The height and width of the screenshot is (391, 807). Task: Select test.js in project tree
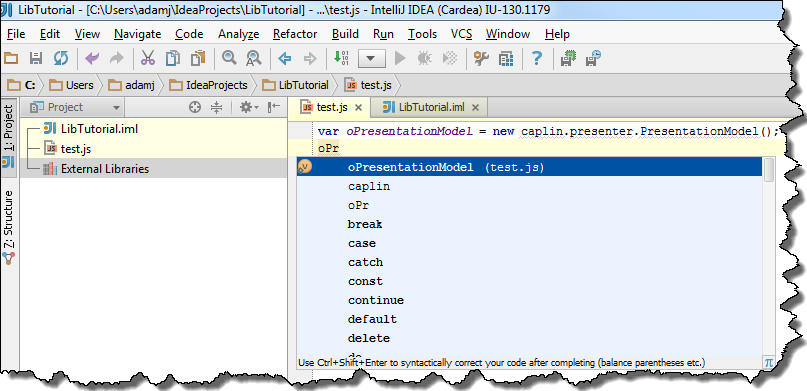tap(76, 149)
